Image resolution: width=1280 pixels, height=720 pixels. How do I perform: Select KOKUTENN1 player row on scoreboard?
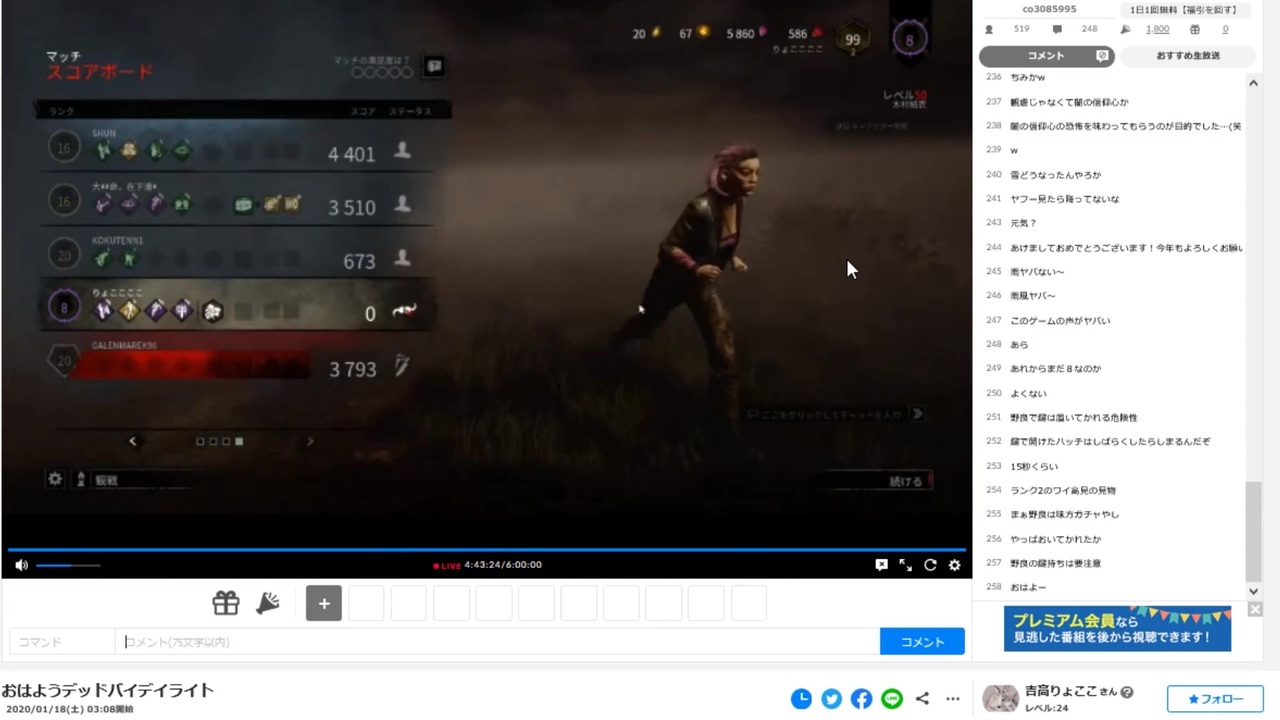(240, 256)
